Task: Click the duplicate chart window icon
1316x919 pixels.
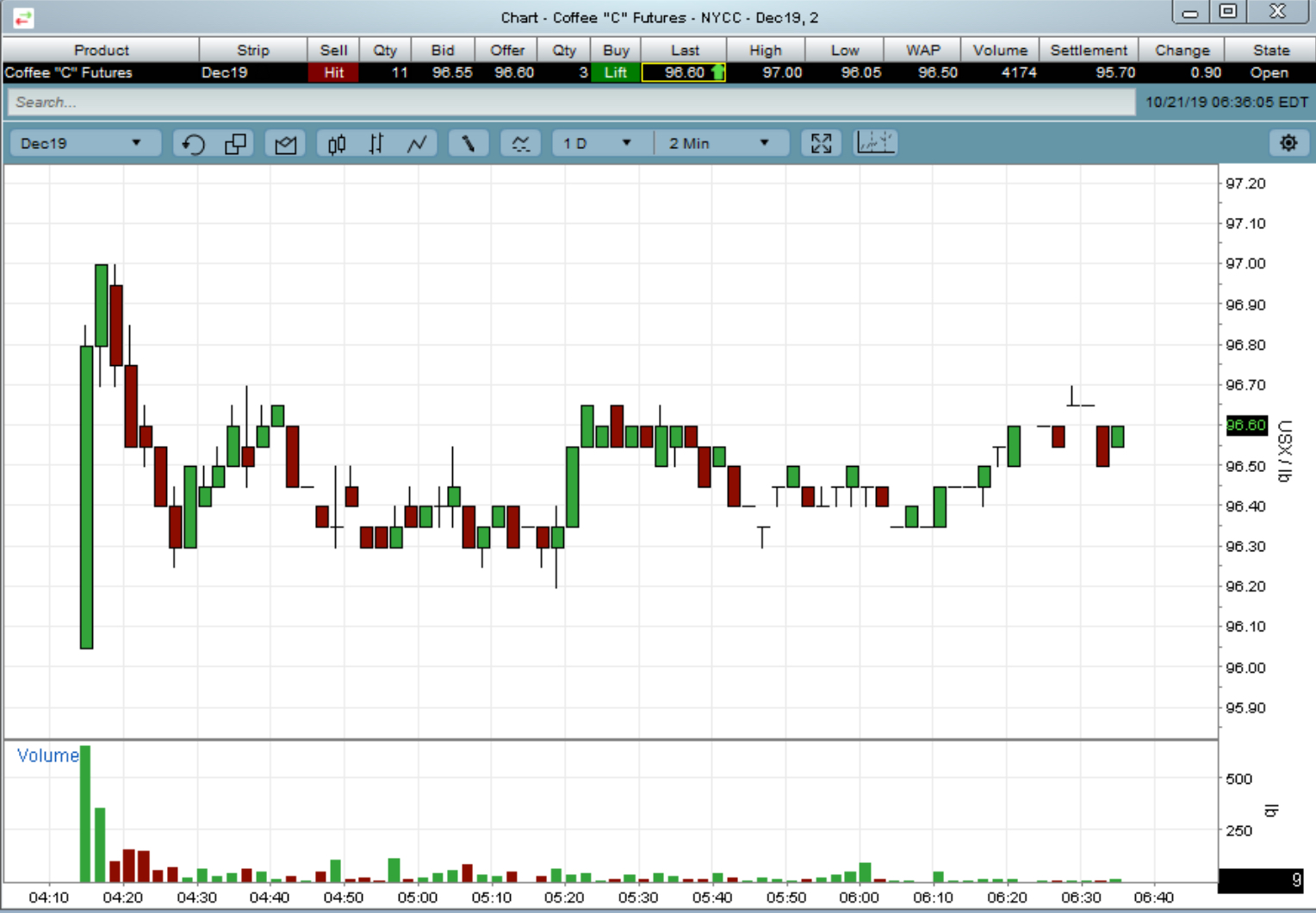Action: pos(235,144)
